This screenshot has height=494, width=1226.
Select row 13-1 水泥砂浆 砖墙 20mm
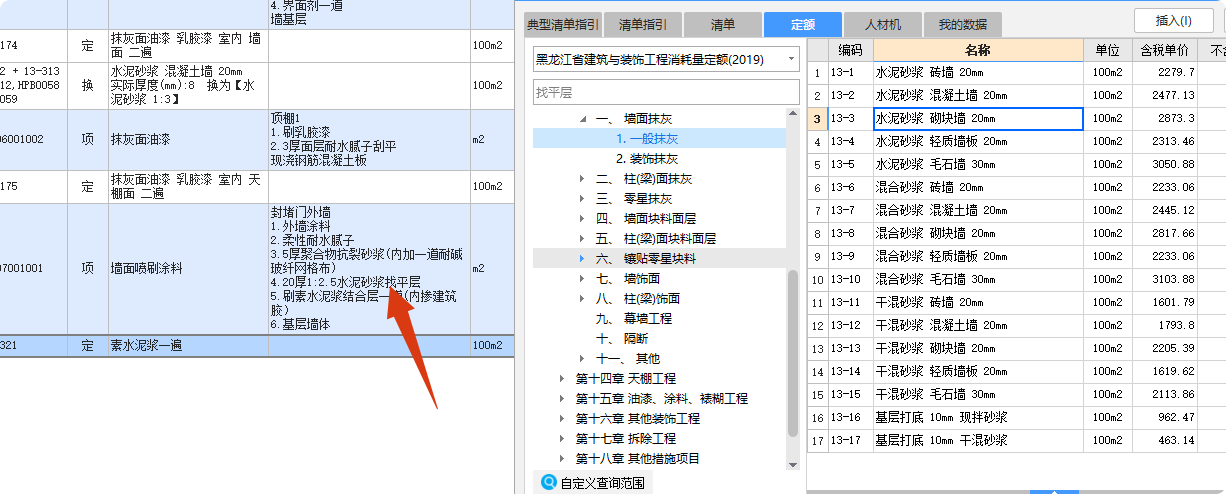(x=1015, y=73)
